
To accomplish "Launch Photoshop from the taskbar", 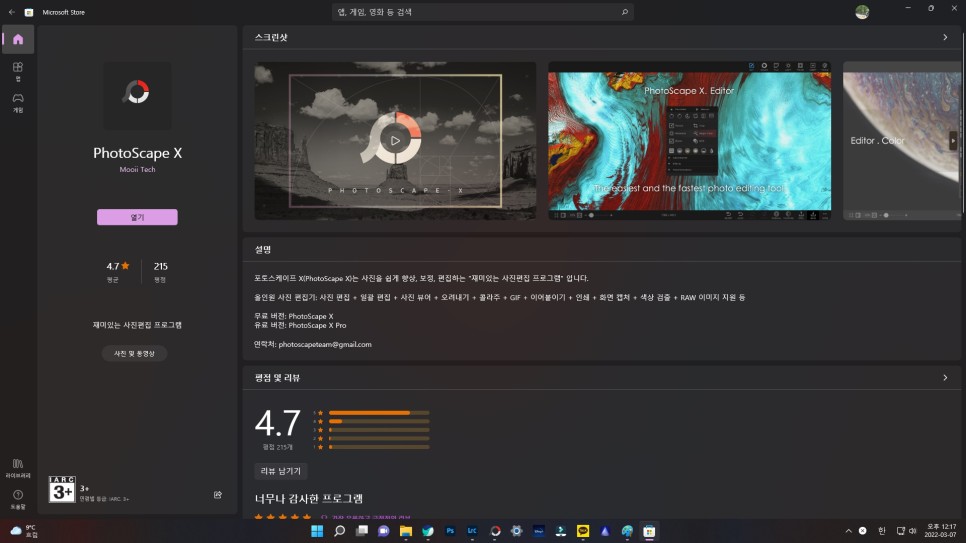I will (x=450, y=531).
